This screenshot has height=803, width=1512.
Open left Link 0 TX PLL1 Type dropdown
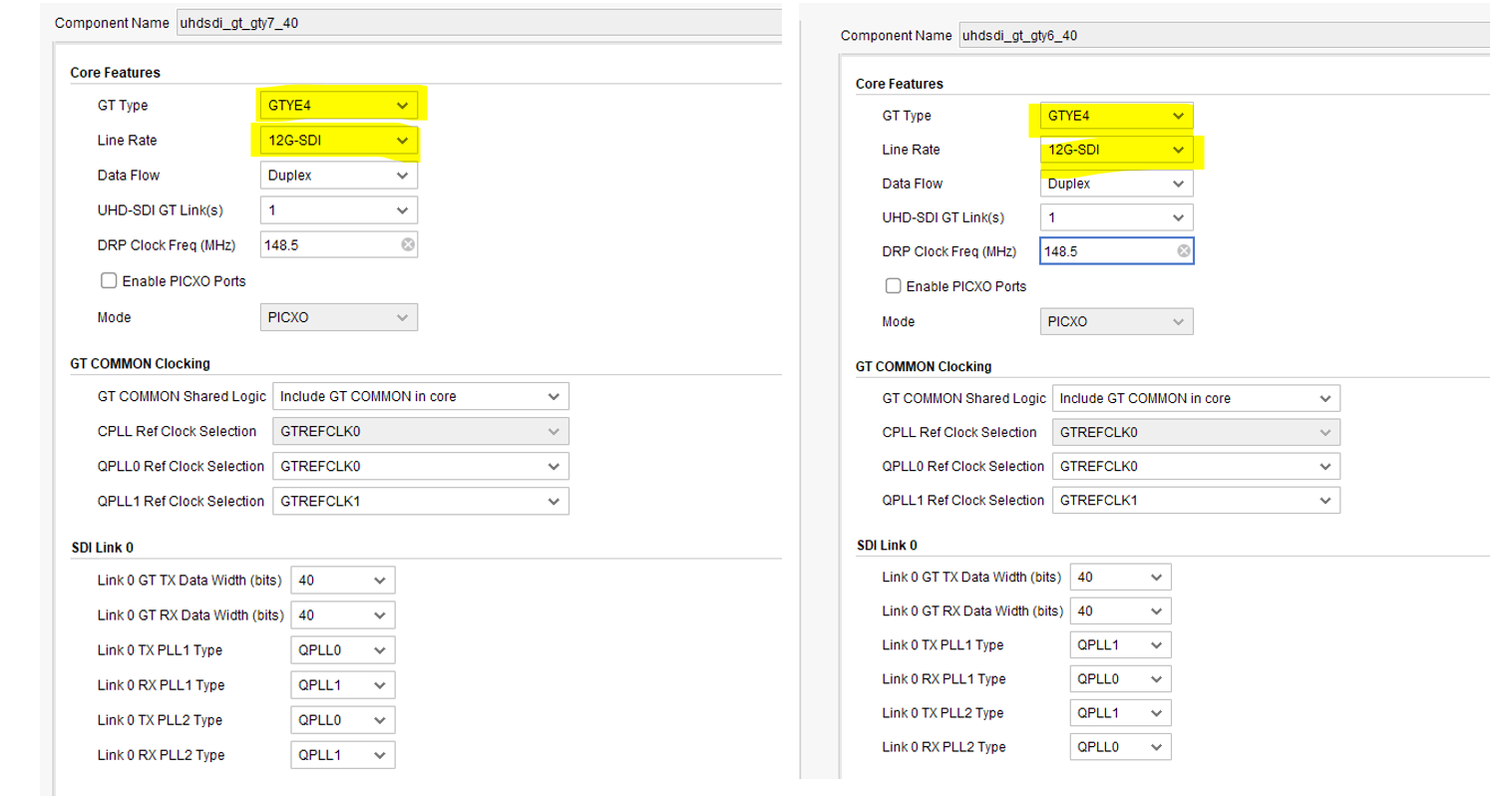click(x=342, y=650)
